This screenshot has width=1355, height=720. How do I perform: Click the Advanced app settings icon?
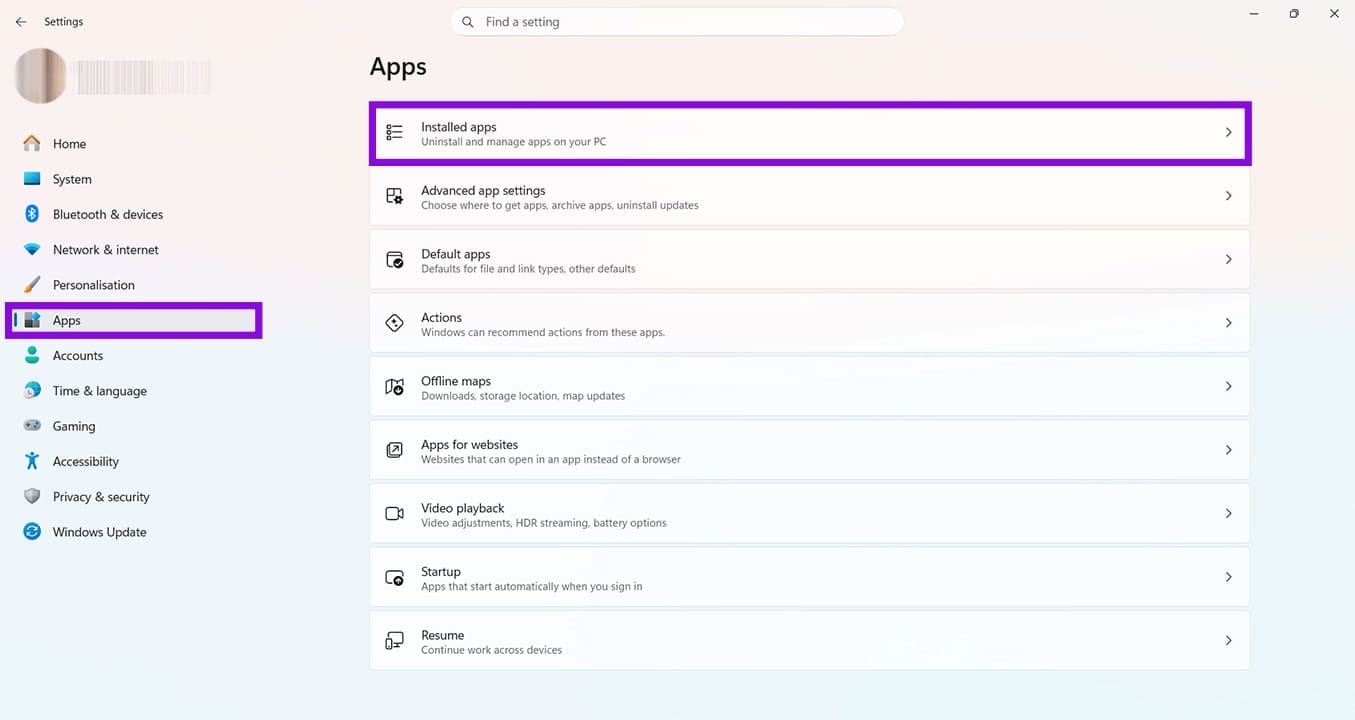pos(395,196)
